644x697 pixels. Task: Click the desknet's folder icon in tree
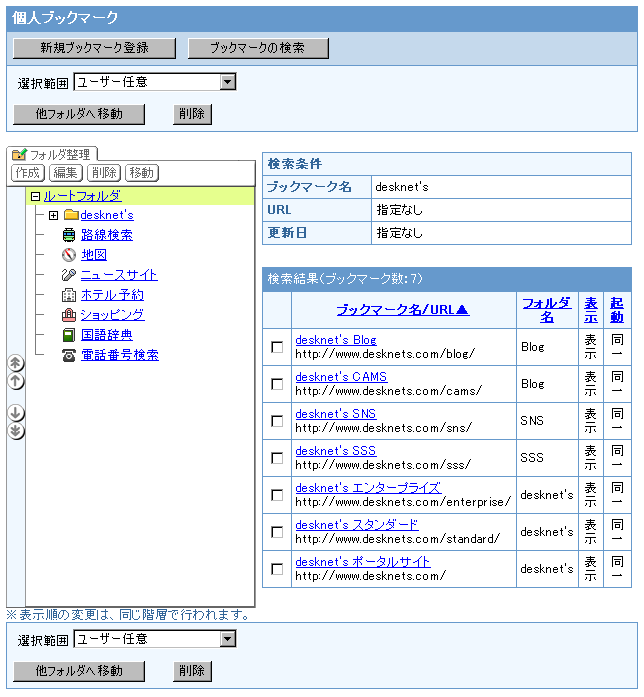click(x=71, y=215)
